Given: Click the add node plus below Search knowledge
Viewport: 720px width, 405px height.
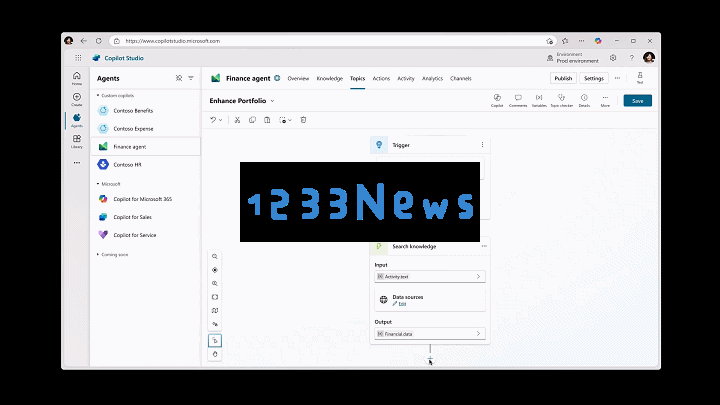Looking at the screenshot, I should tap(430, 358).
